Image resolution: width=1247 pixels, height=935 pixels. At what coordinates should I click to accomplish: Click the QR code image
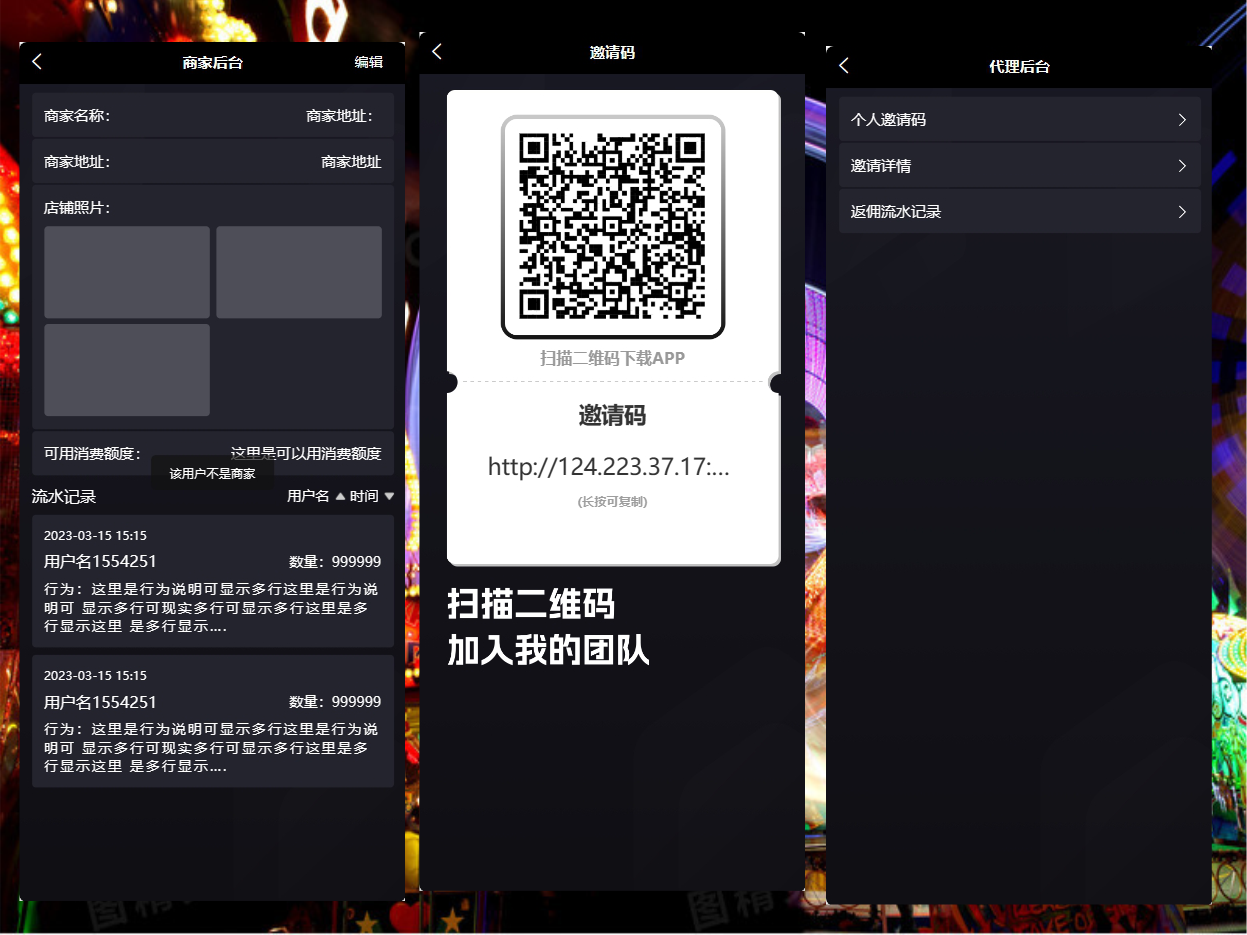(x=612, y=227)
